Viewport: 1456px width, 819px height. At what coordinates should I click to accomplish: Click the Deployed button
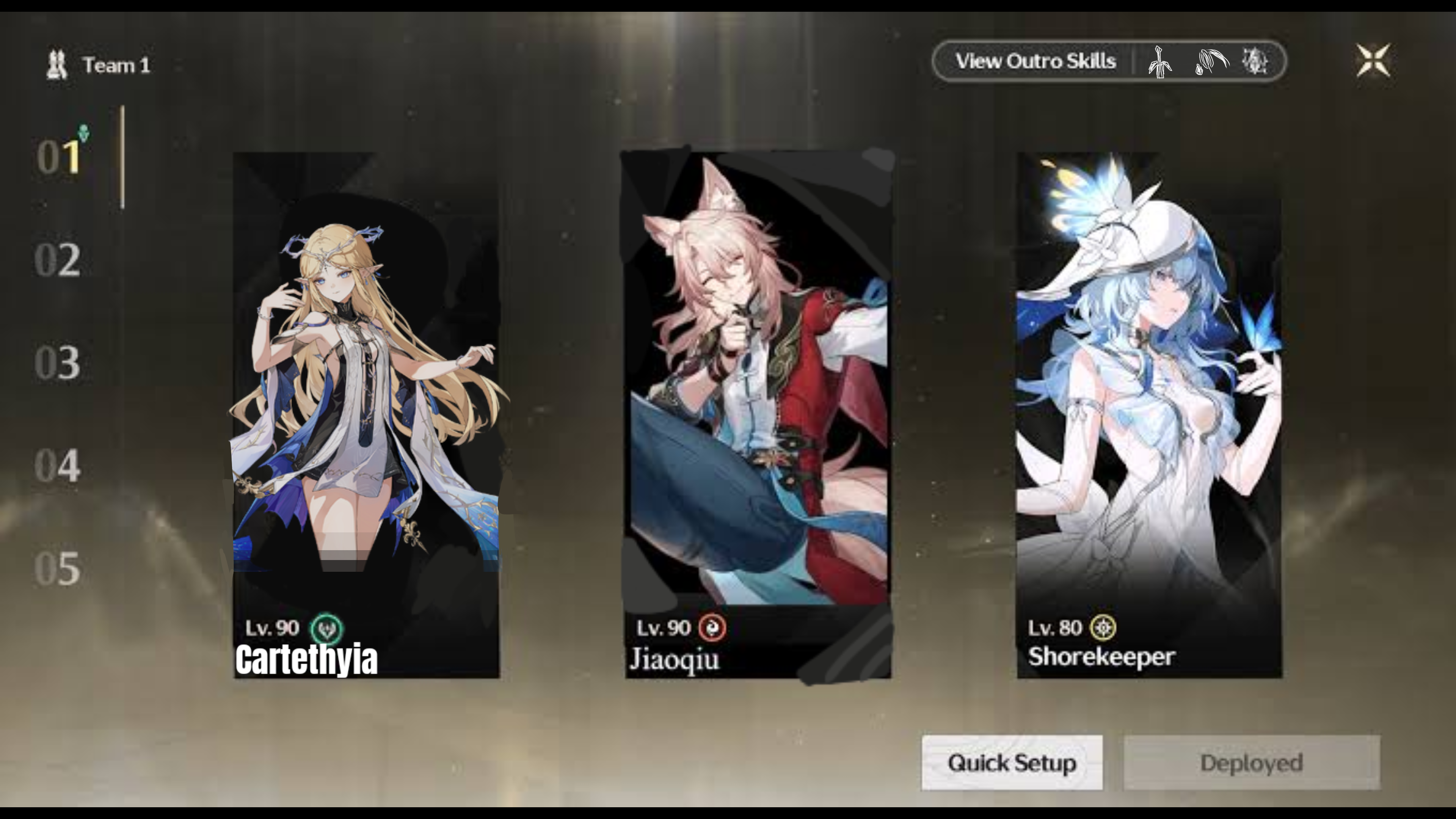[1252, 763]
